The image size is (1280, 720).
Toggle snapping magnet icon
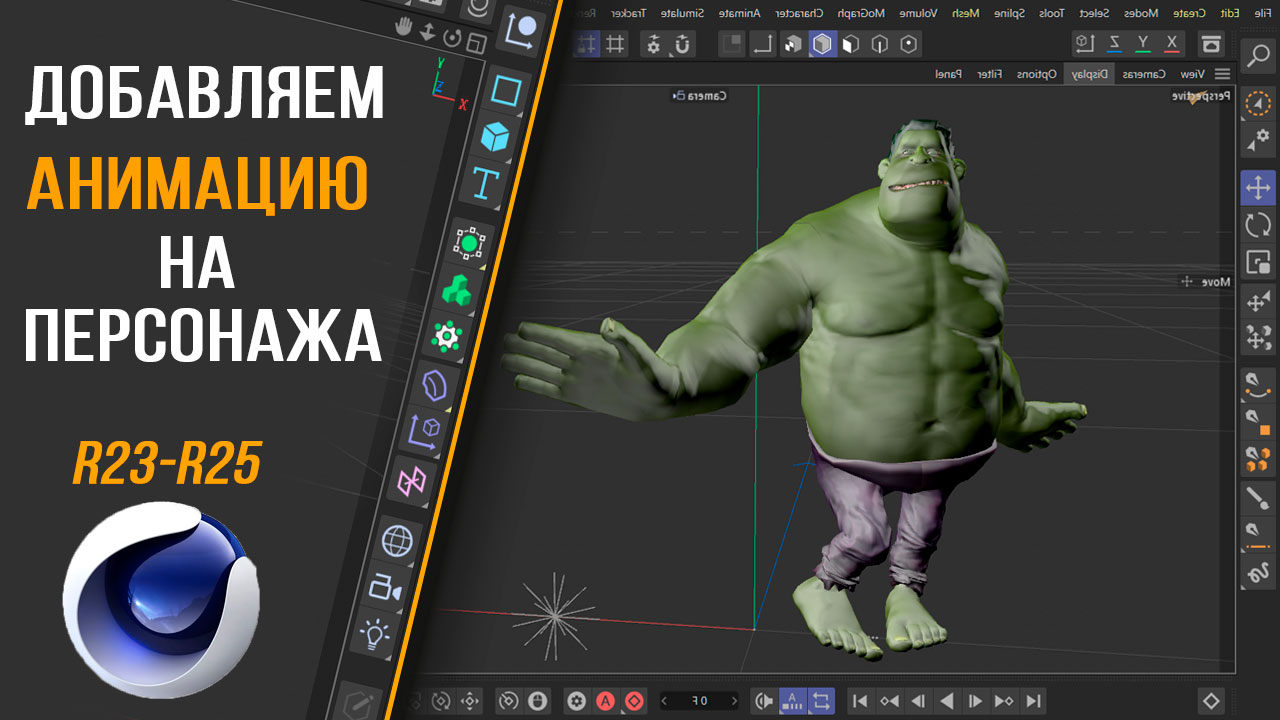coord(682,44)
